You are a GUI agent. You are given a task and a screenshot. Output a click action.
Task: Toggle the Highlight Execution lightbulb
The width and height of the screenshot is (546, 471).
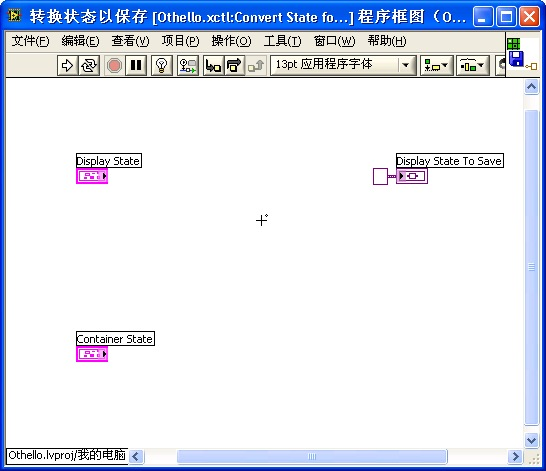162,65
